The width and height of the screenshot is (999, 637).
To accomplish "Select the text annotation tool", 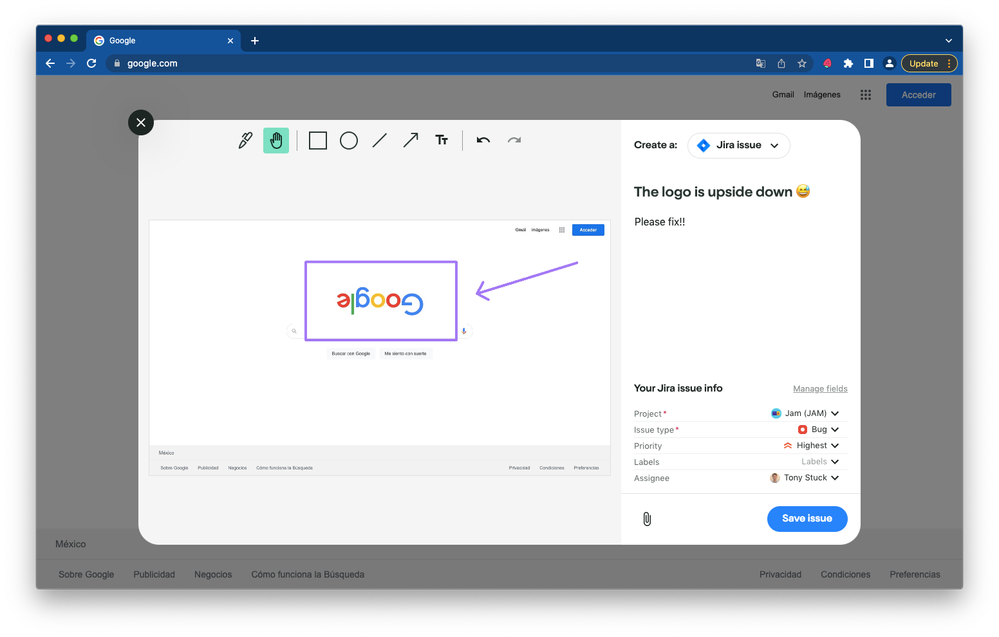I will click(442, 140).
